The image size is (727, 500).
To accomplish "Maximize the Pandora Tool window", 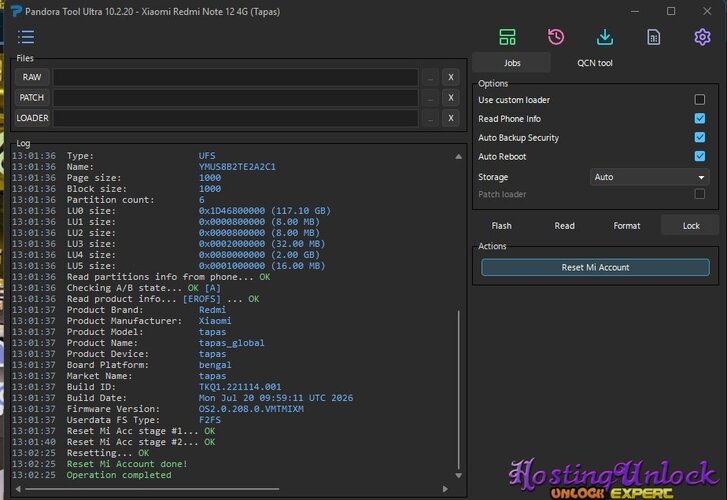I will pyautogui.click(x=670, y=11).
